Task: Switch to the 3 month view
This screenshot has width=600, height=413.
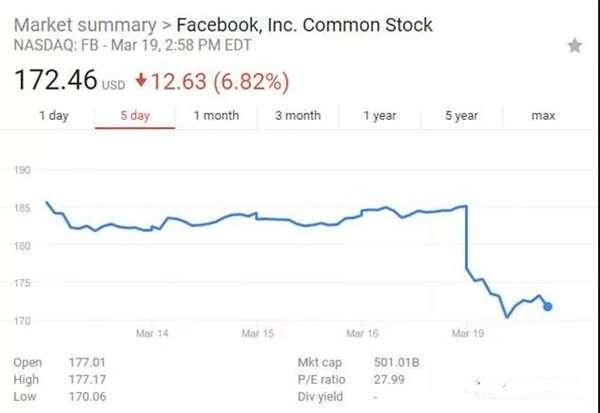Action: (297, 116)
